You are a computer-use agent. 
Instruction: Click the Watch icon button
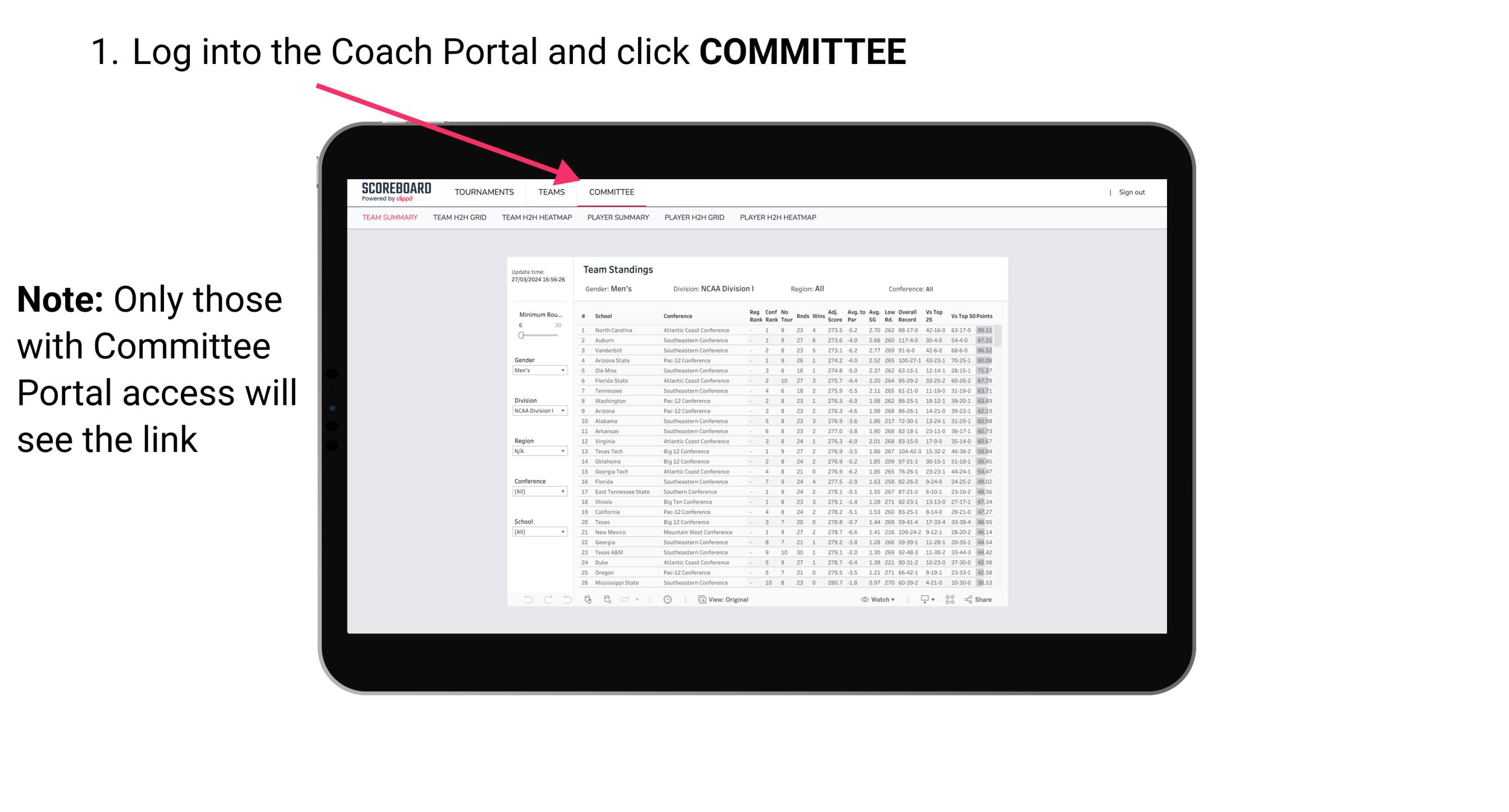click(x=862, y=600)
